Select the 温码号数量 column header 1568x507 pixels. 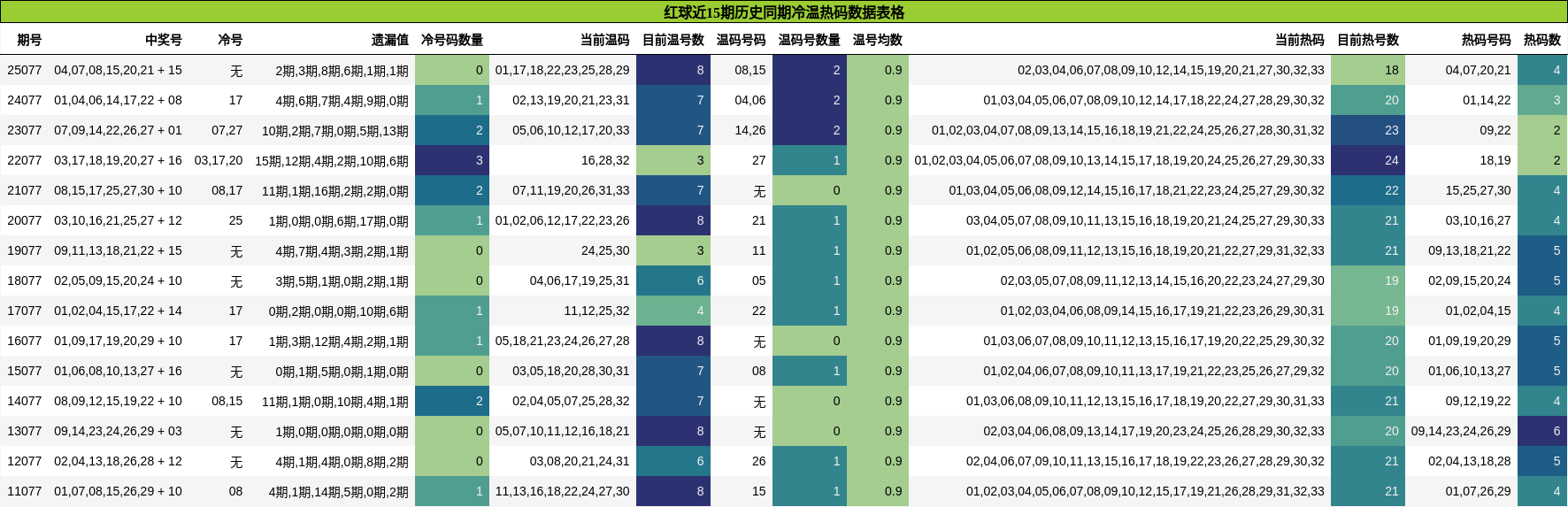click(x=810, y=40)
